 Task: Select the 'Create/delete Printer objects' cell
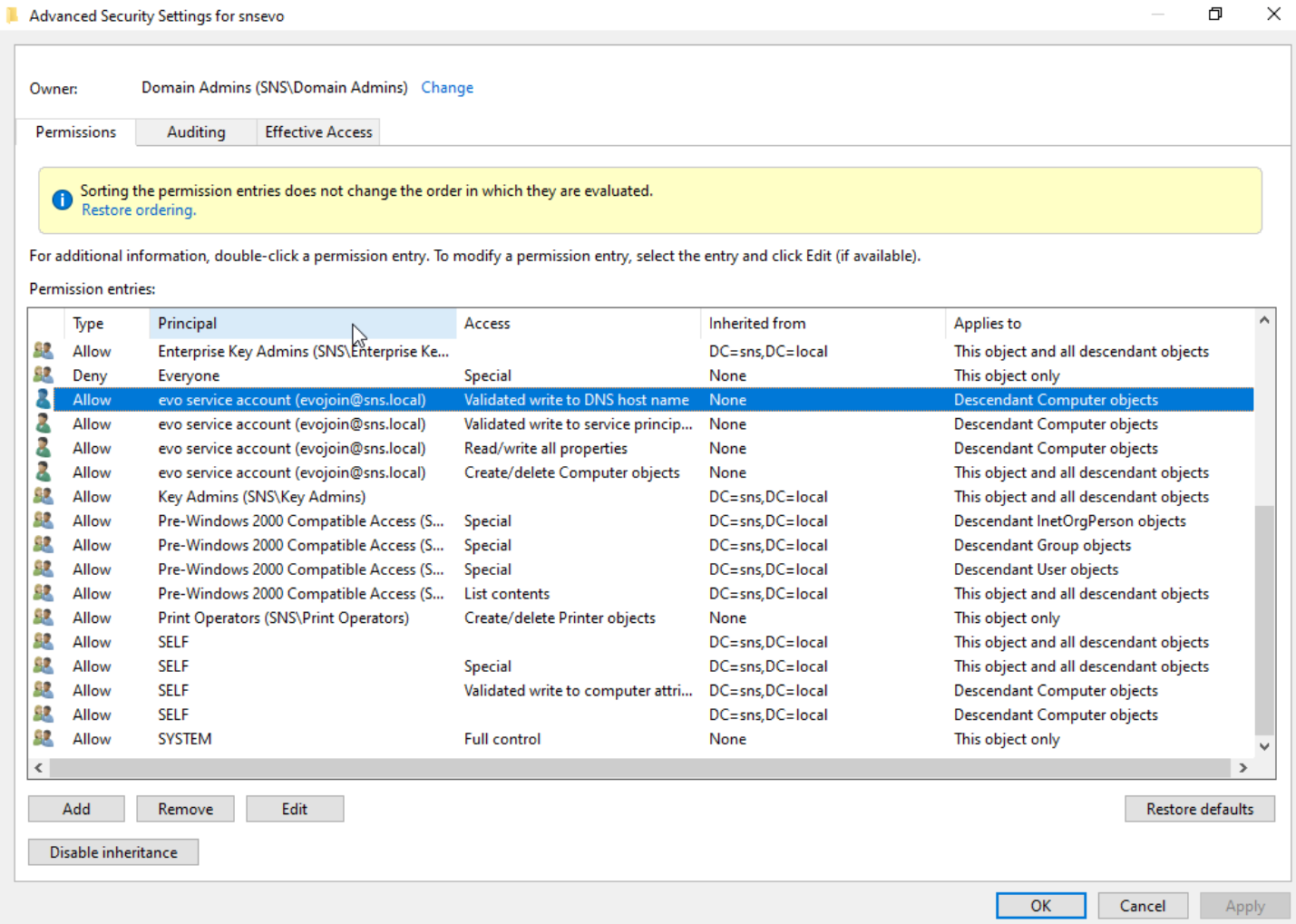[x=560, y=618]
